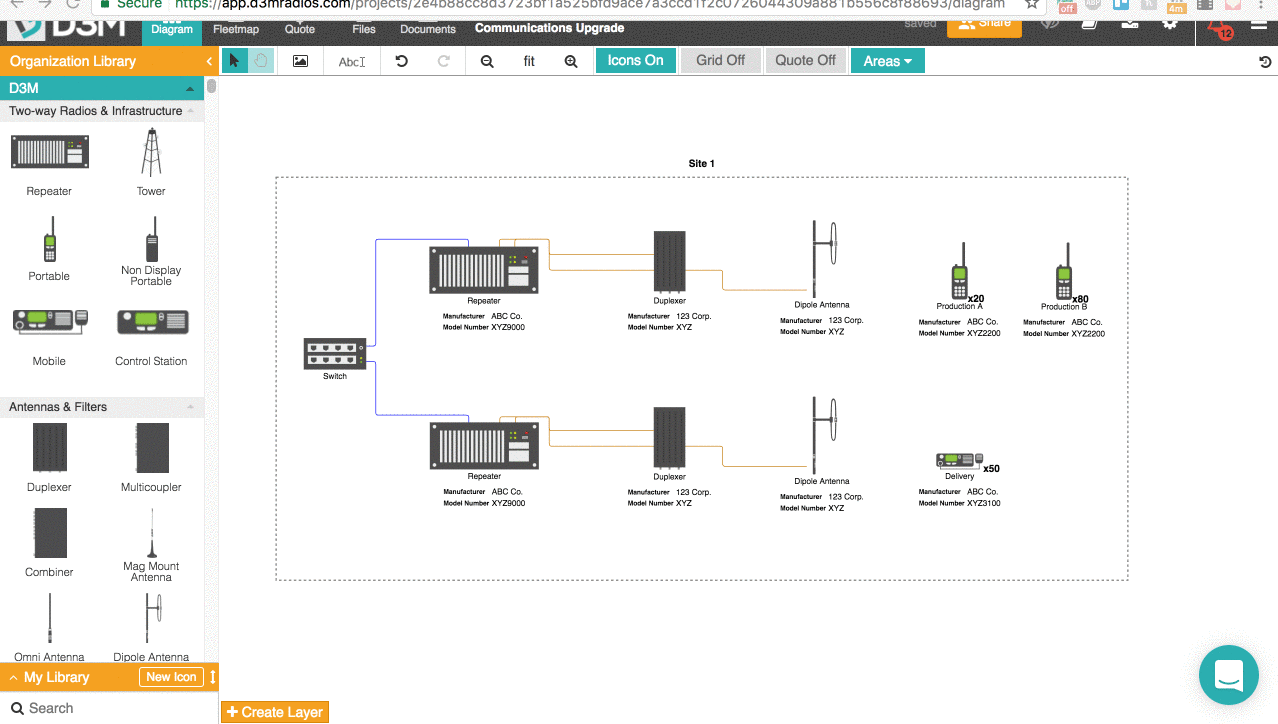Open the Quote tab
This screenshot has height=724, width=1278.
click(x=299, y=30)
